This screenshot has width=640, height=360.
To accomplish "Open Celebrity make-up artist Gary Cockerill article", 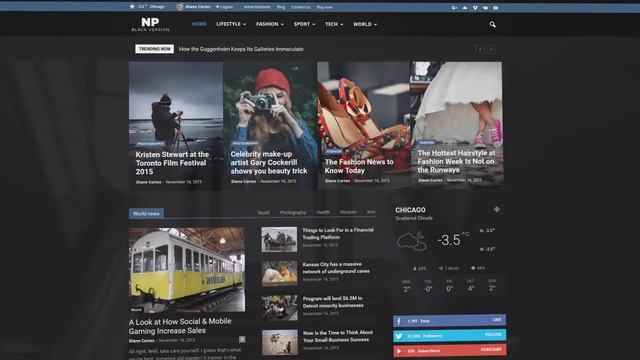I will tap(269, 162).
